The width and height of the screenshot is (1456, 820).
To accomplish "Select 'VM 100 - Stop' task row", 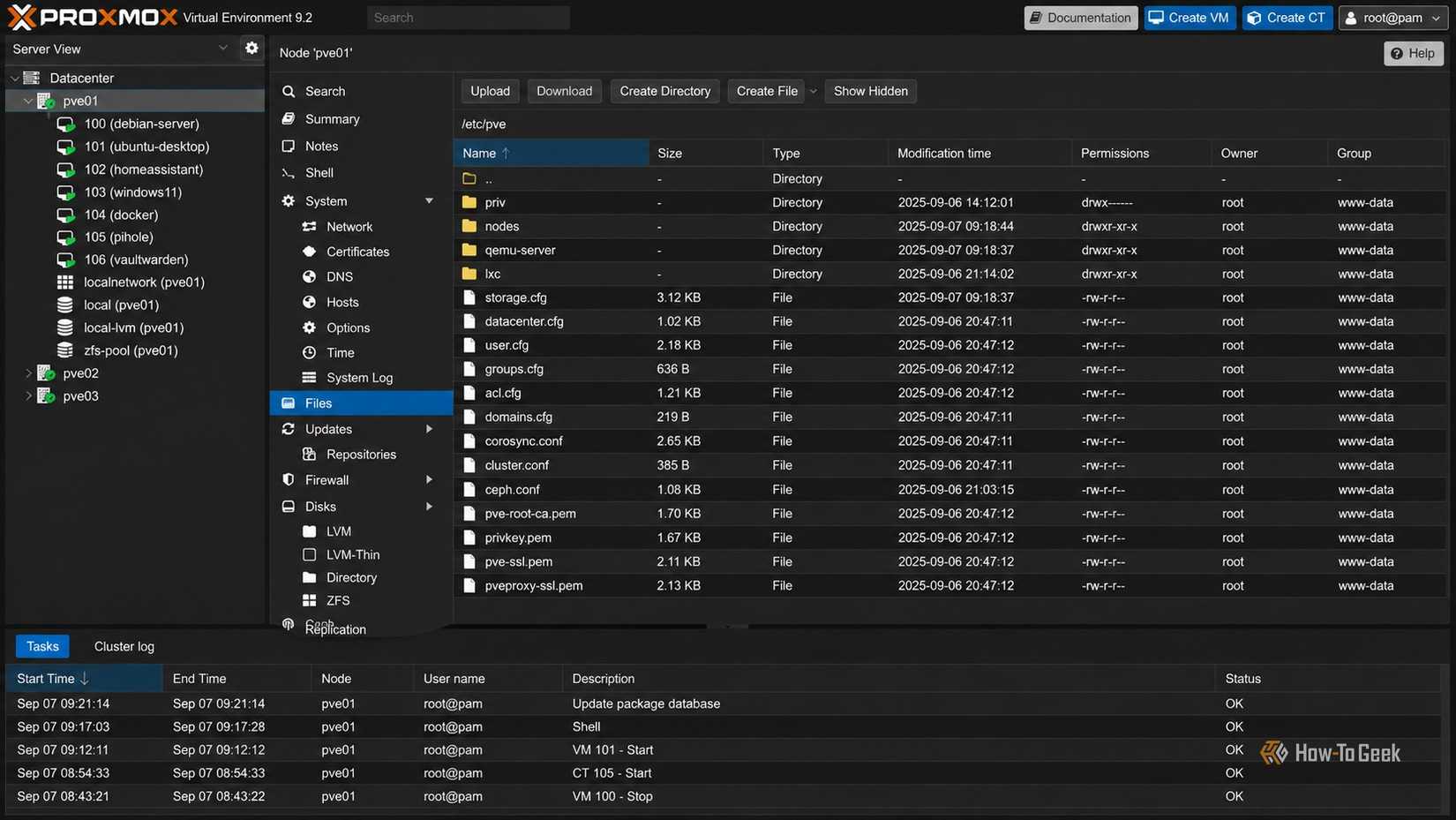I will [724, 797].
